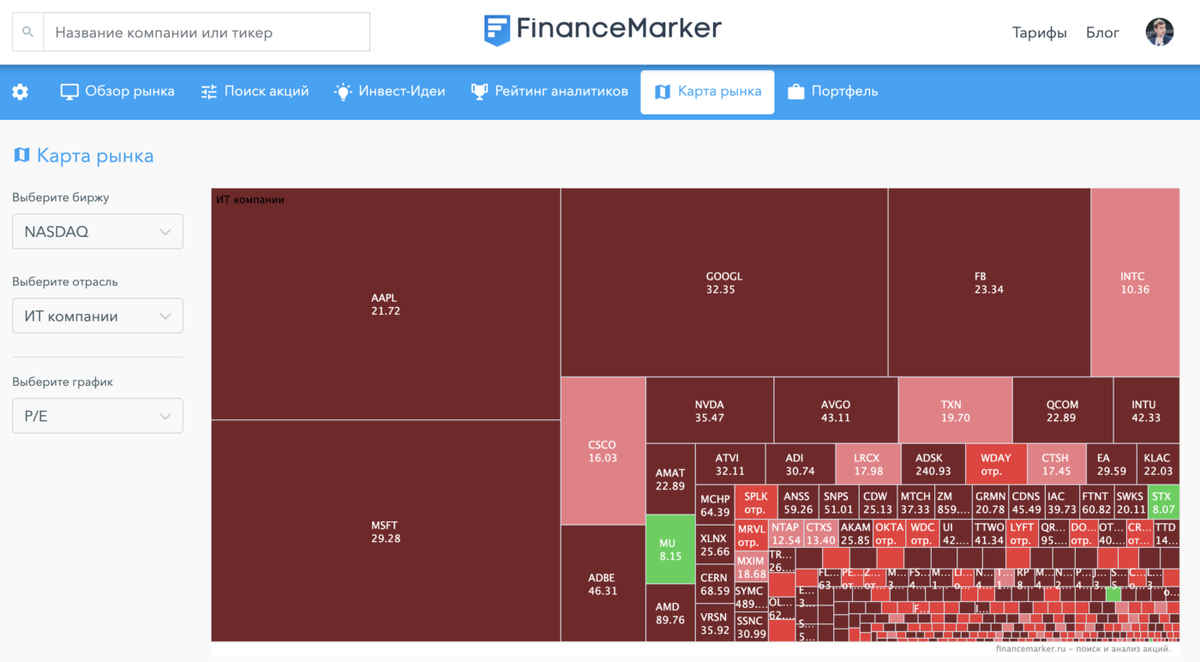This screenshot has height=662, width=1200.
Task: Click the FinanceMarker flag logo
Action: pyautogui.click(x=498, y=29)
